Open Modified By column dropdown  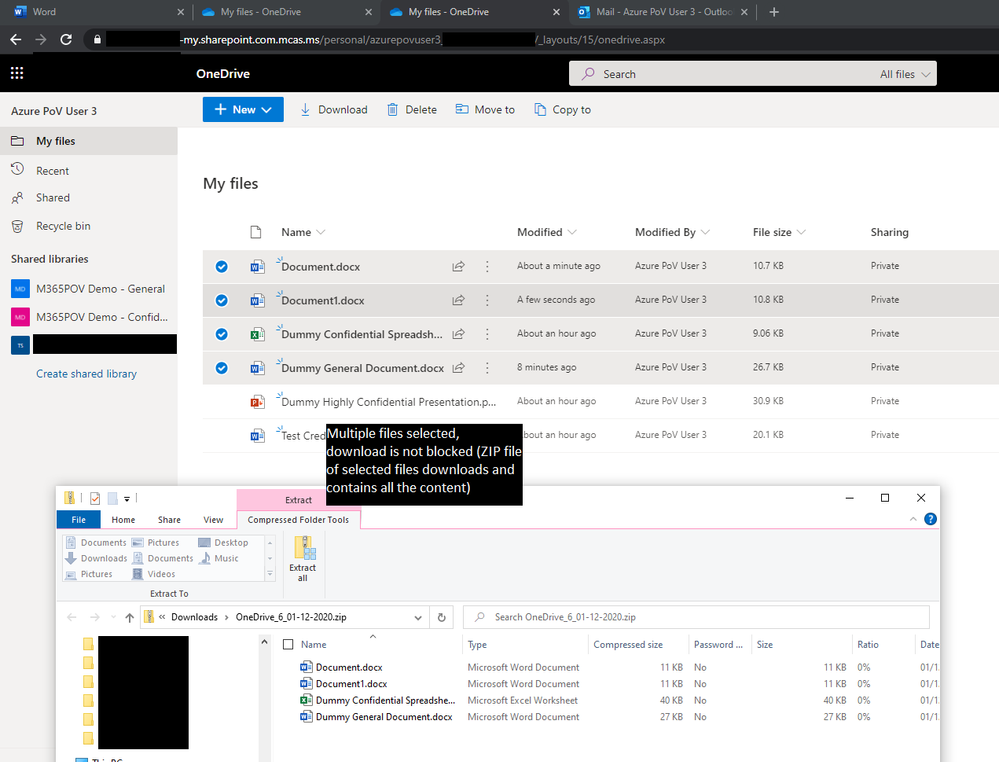point(705,232)
